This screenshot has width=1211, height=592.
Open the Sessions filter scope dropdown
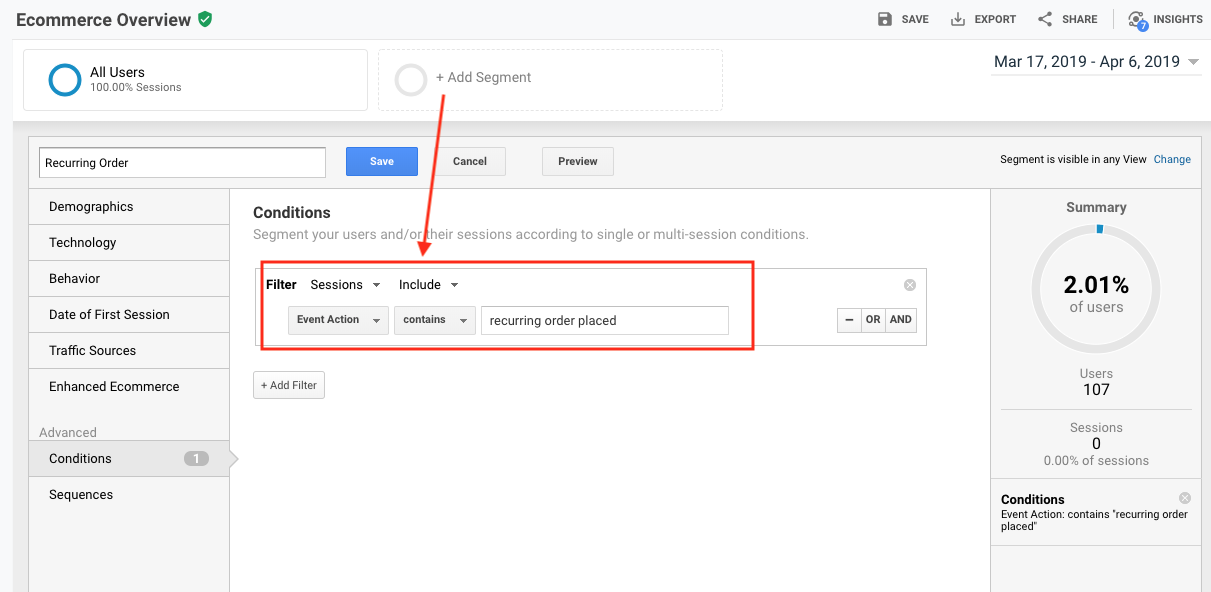coord(345,285)
